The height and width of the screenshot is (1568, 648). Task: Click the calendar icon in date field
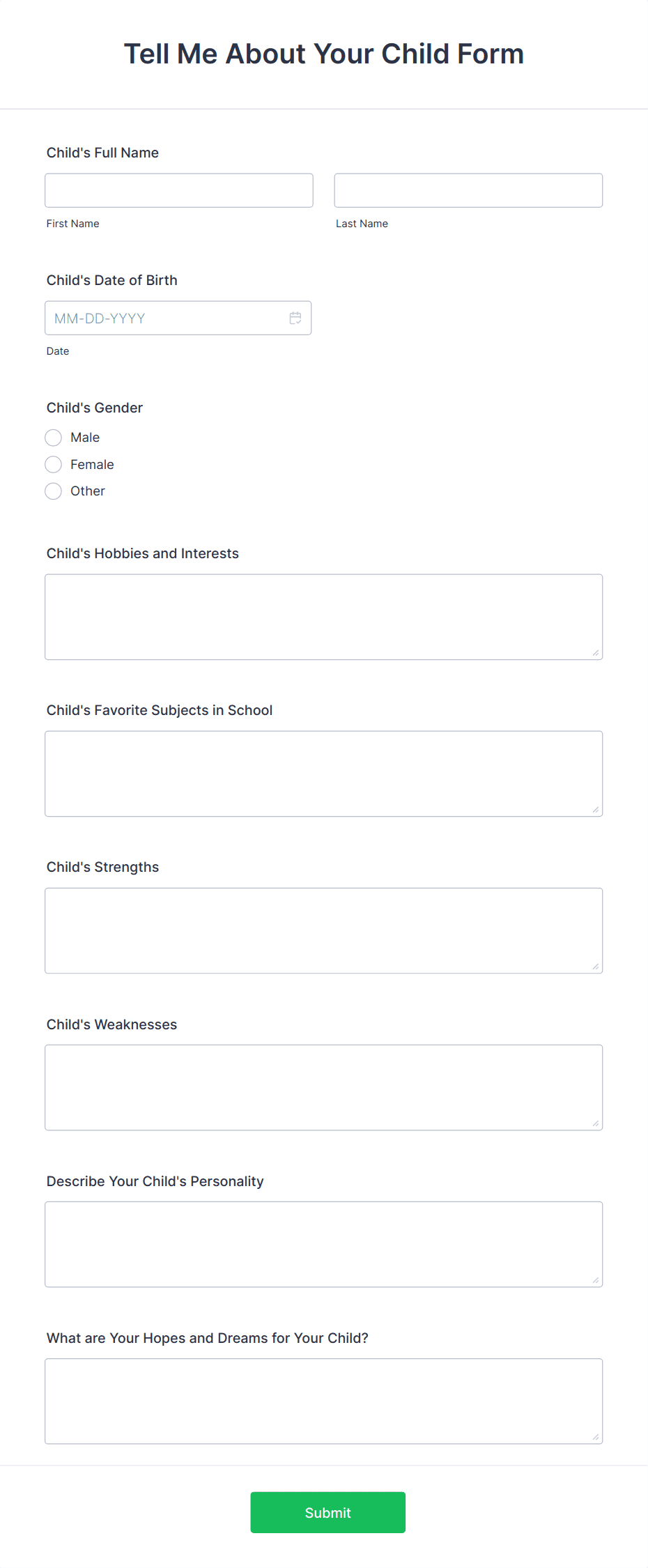pyautogui.click(x=295, y=318)
